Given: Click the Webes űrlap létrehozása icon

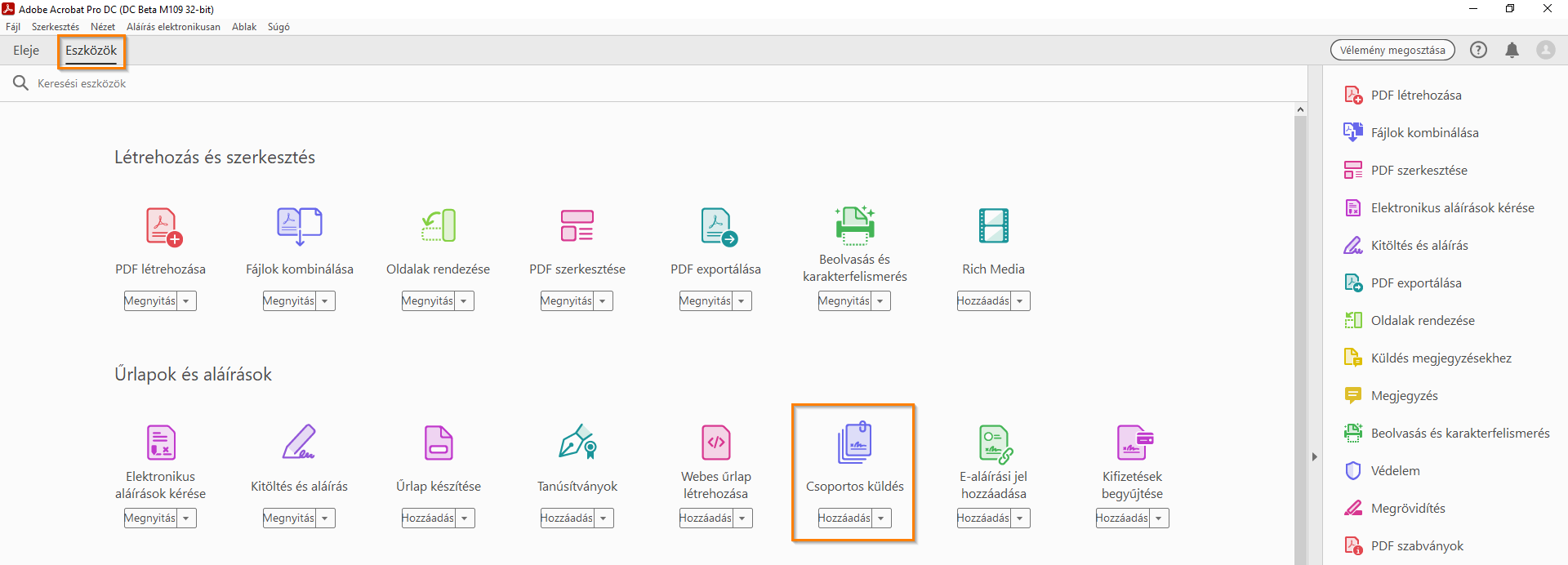Looking at the screenshot, I should click(x=716, y=443).
